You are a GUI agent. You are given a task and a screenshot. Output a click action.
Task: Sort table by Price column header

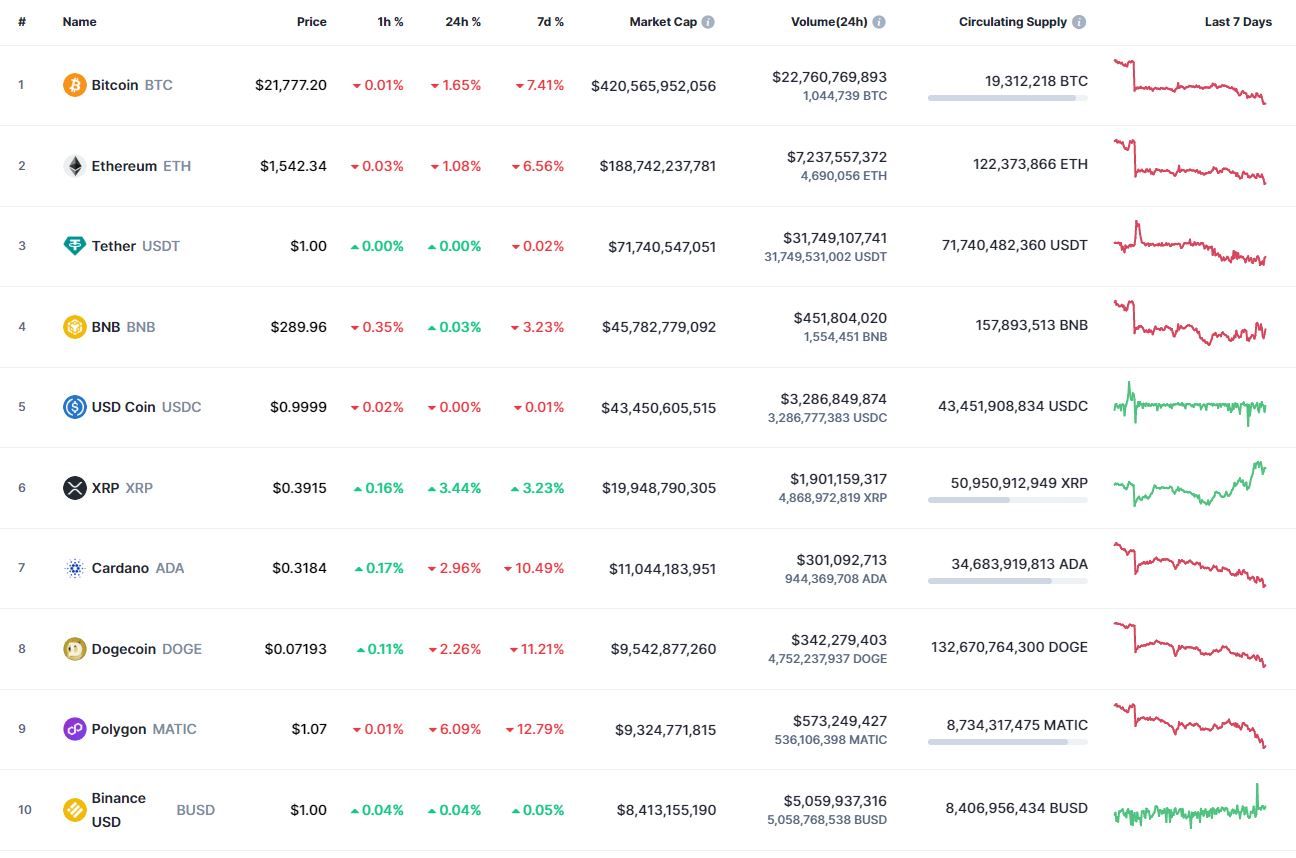[x=312, y=22]
